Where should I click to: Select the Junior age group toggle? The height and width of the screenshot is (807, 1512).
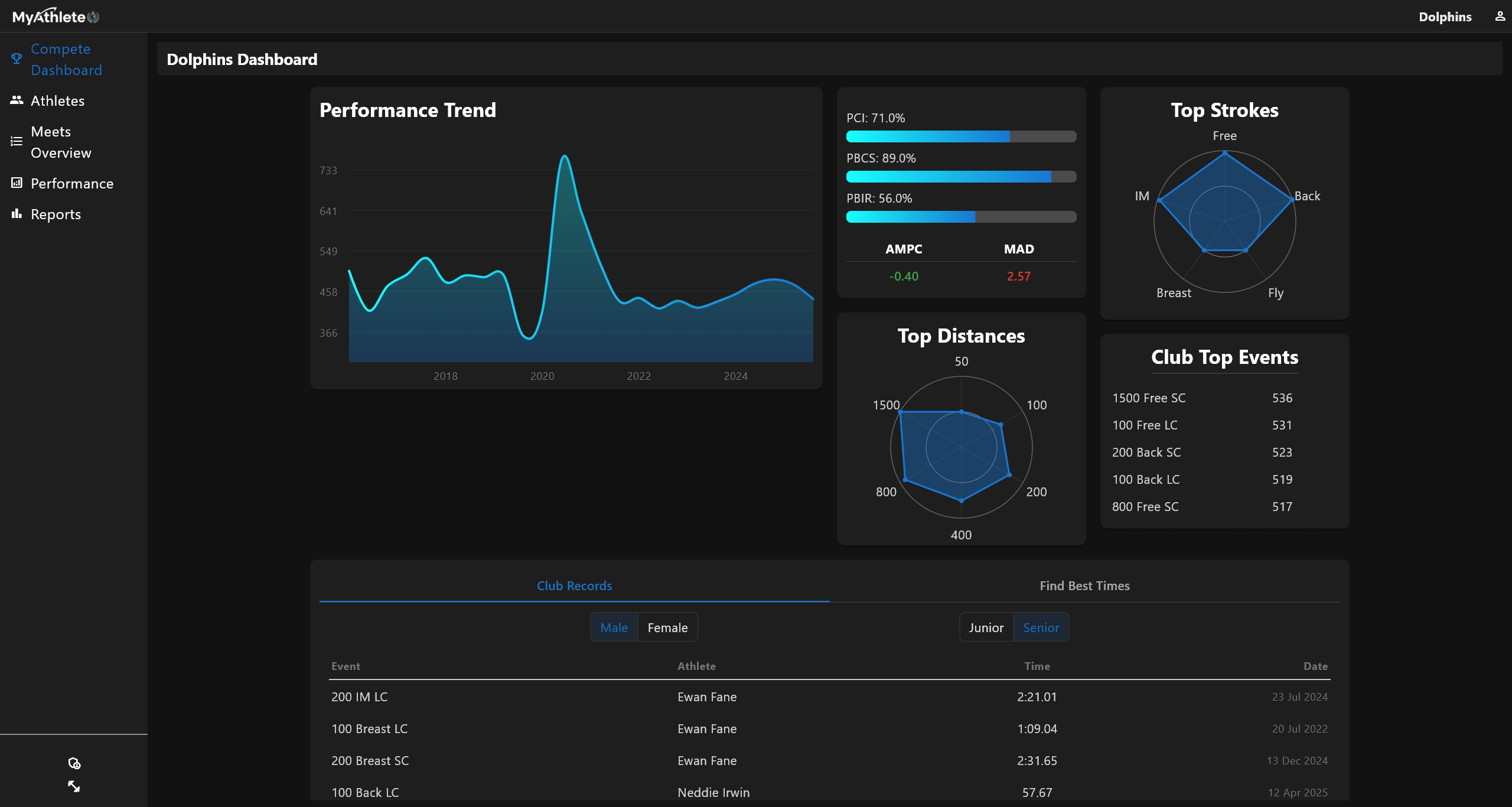[x=986, y=627]
